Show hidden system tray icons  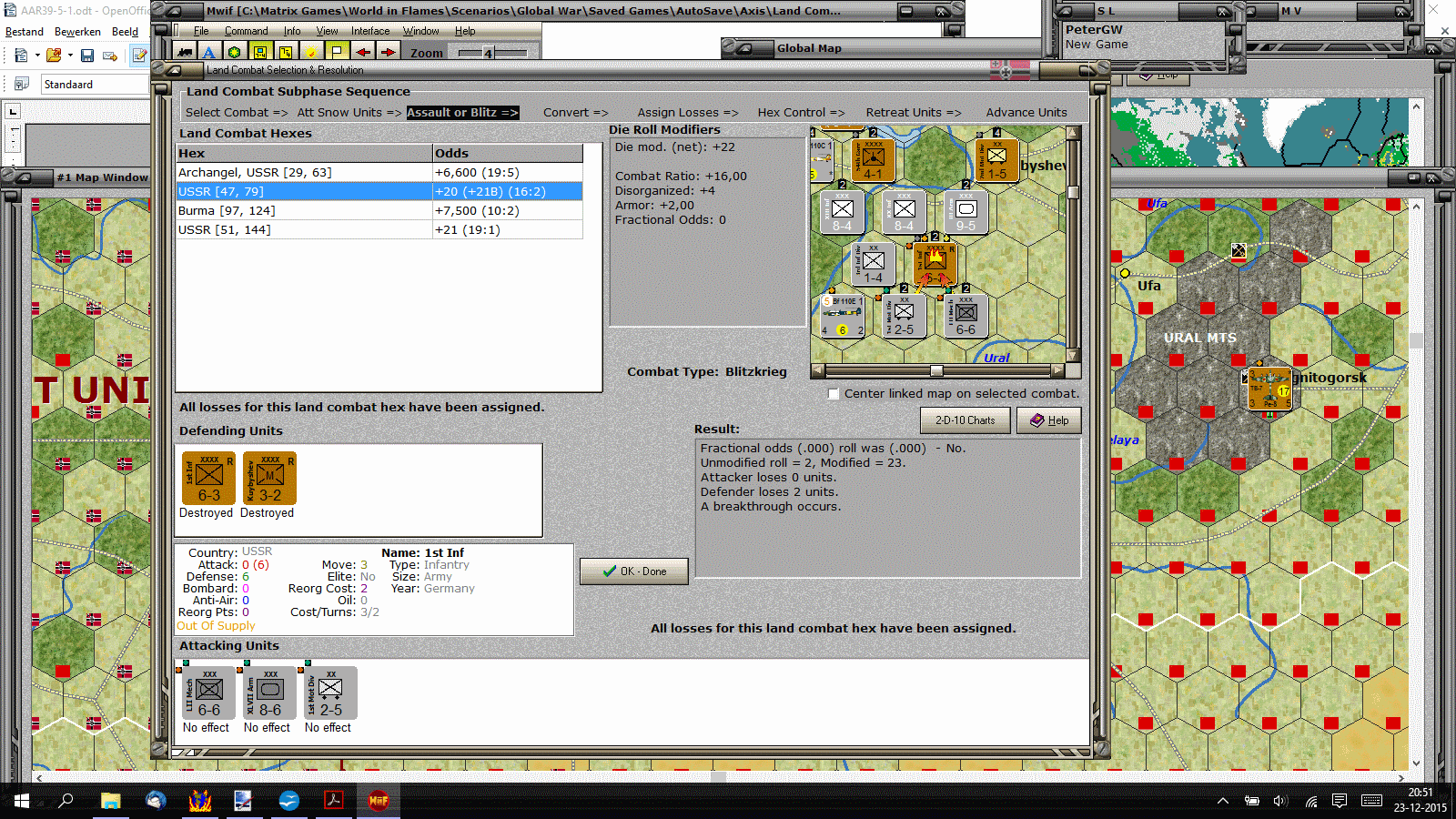point(1223,801)
